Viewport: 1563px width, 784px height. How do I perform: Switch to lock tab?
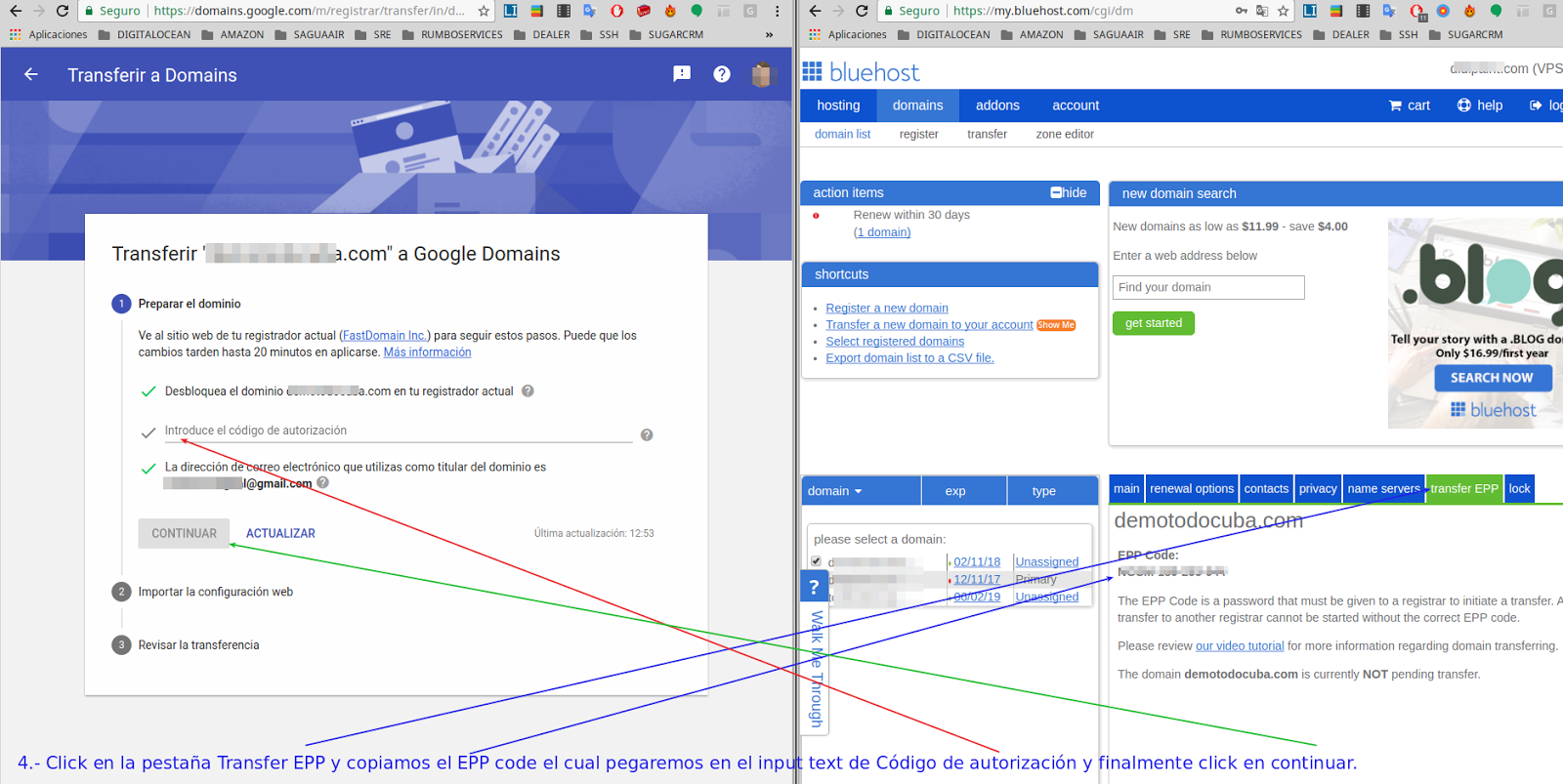pyautogui.click(x=1519, y=489)
